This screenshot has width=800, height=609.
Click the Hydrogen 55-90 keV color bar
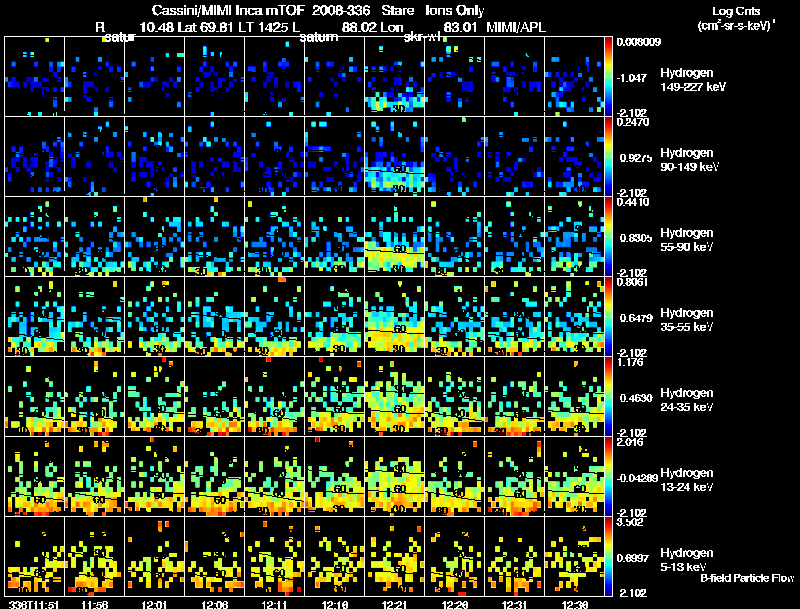point(608,236)
